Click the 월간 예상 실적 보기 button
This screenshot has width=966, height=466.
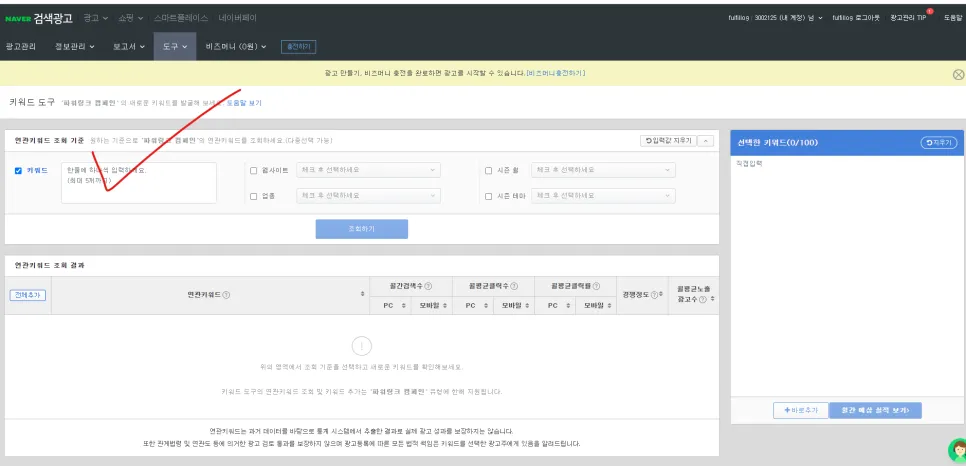(875, 411)
